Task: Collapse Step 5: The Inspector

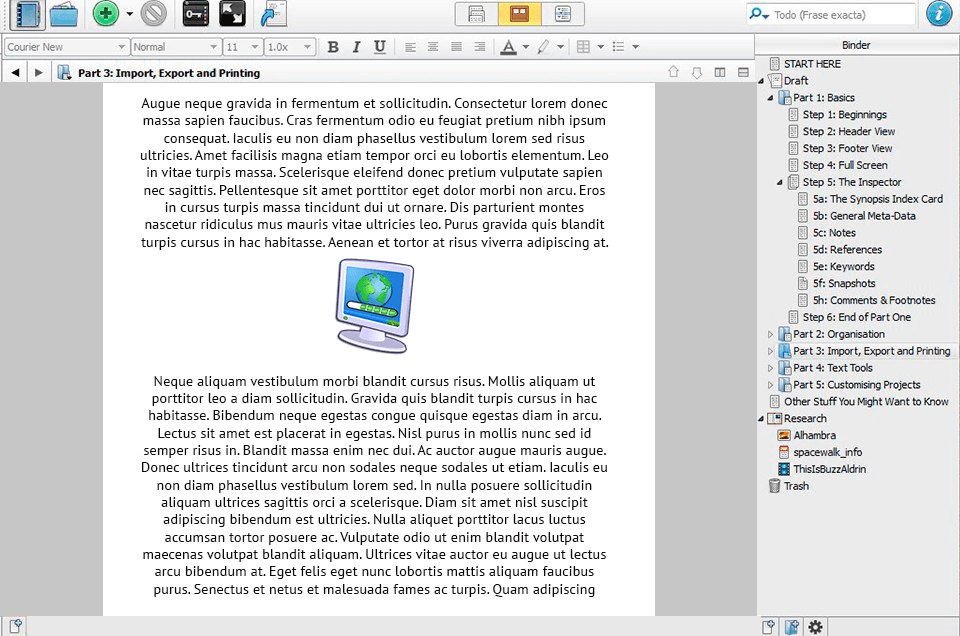Action: tap(779, 182)
